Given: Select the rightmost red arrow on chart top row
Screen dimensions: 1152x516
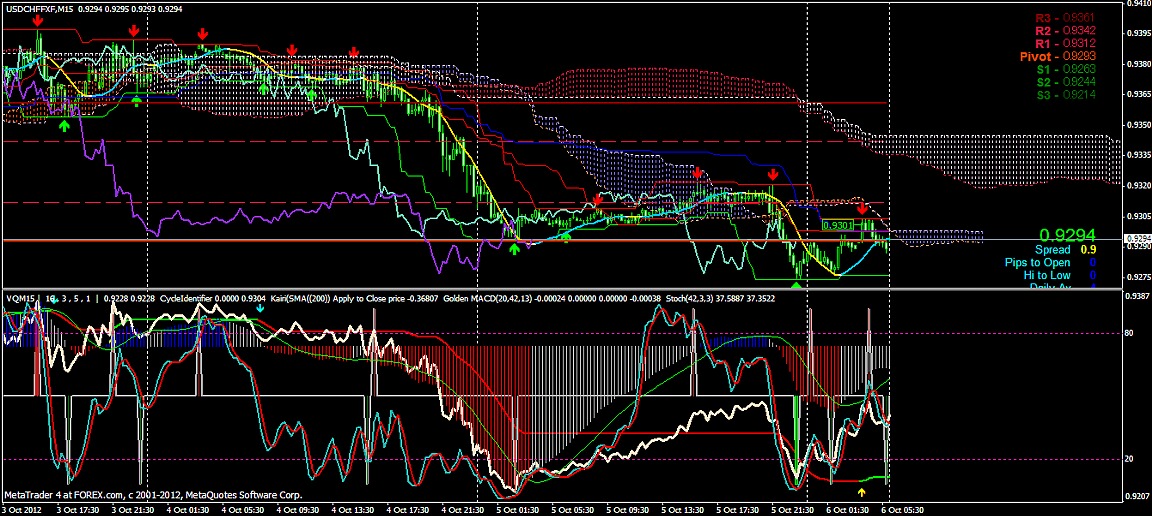Looking at the screenshot, I should pos(354,51).
